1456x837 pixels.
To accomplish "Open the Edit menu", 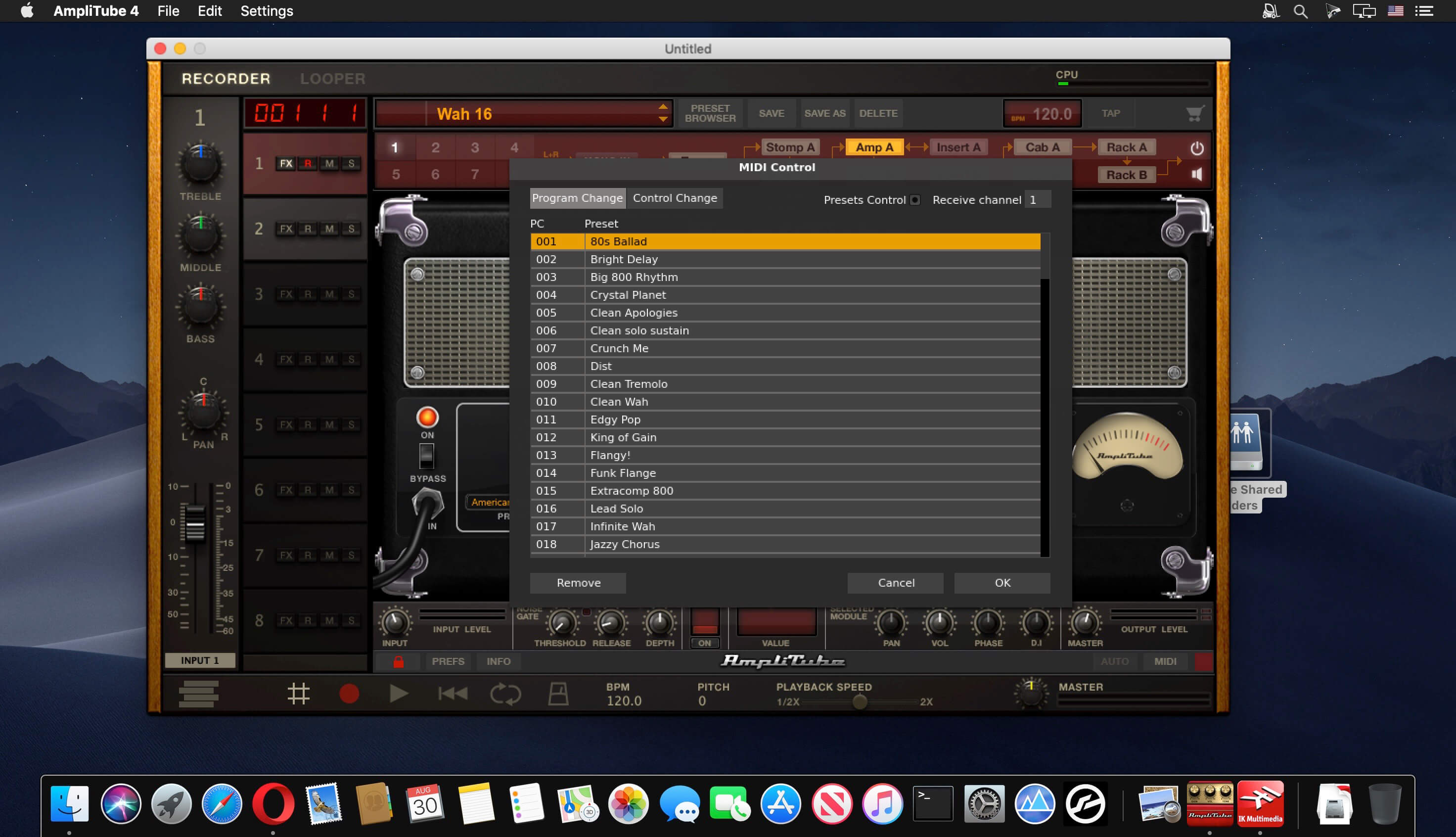I will 210,11.
